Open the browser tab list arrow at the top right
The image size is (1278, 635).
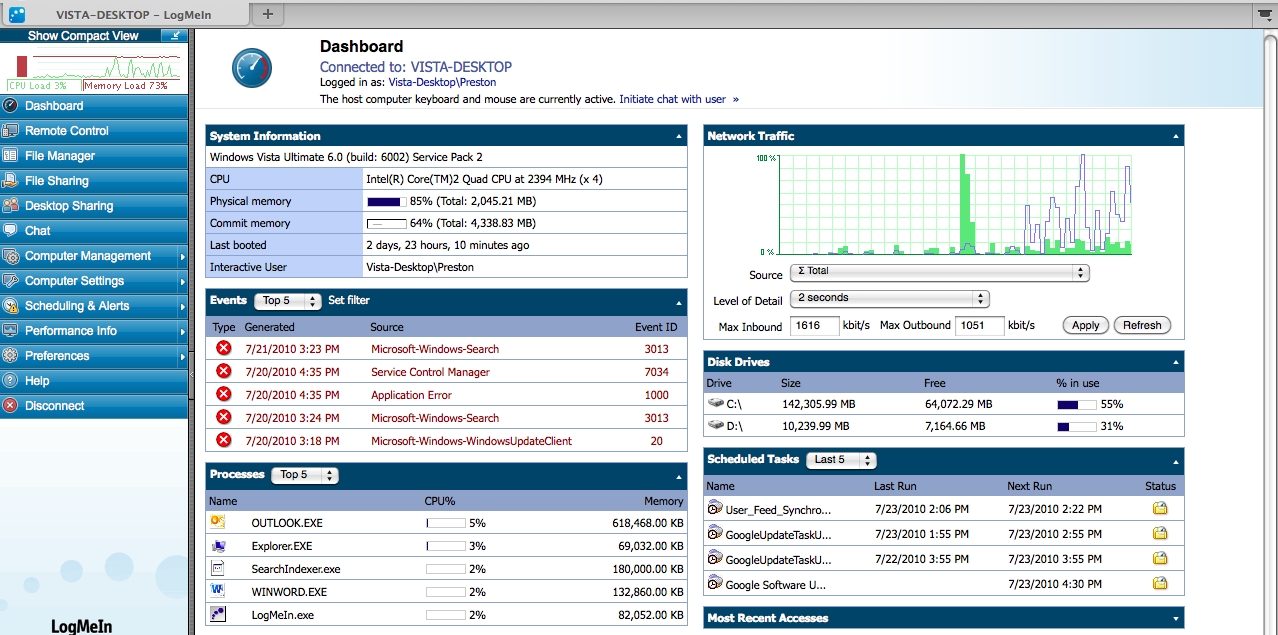1265,13
